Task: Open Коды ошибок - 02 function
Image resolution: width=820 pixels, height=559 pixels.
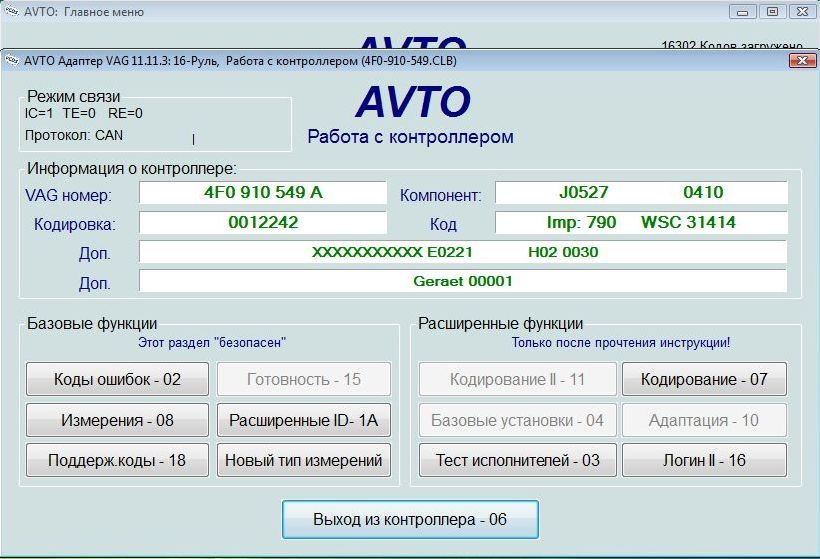Action: point(117,379)
